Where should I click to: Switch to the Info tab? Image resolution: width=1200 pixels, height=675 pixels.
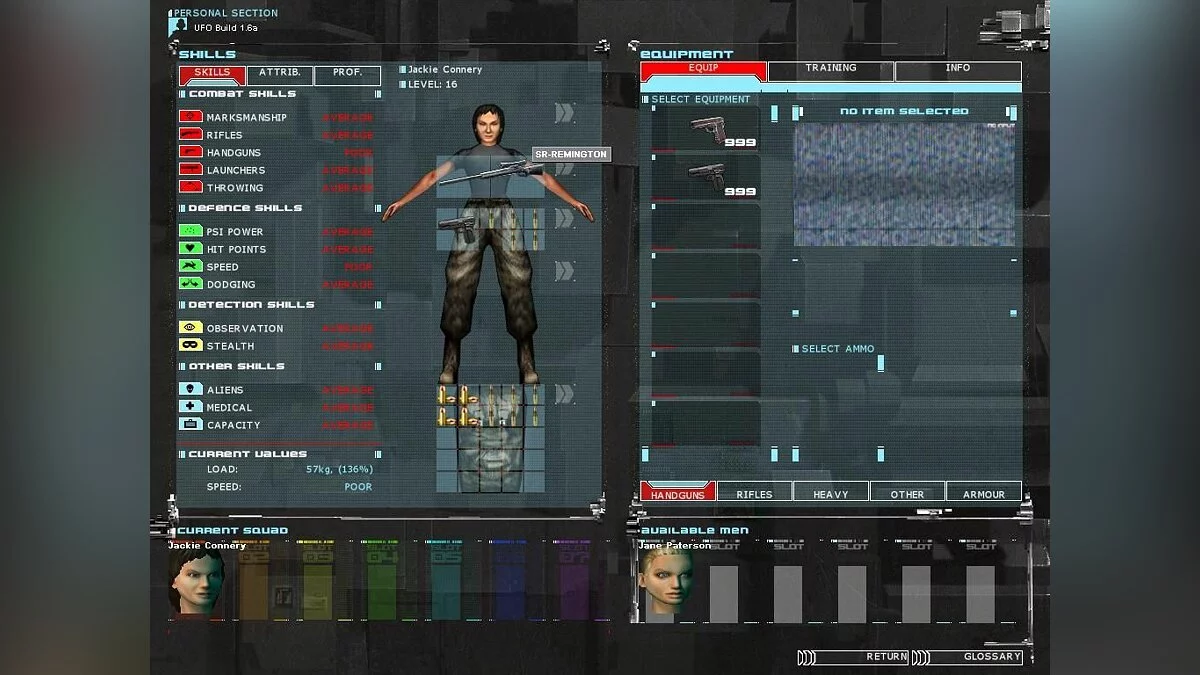pyautogui.click(x=957, y=70)
